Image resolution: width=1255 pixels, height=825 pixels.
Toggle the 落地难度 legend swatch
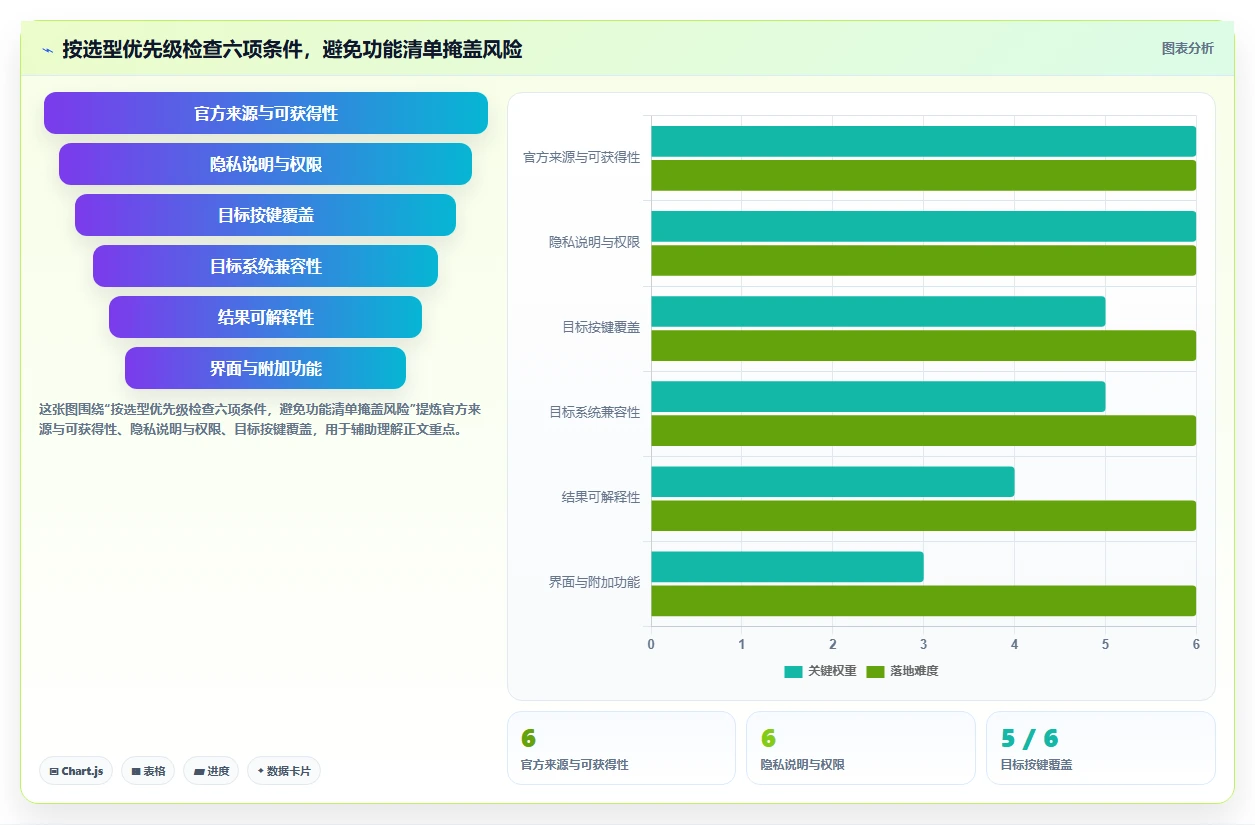(876, 671)
